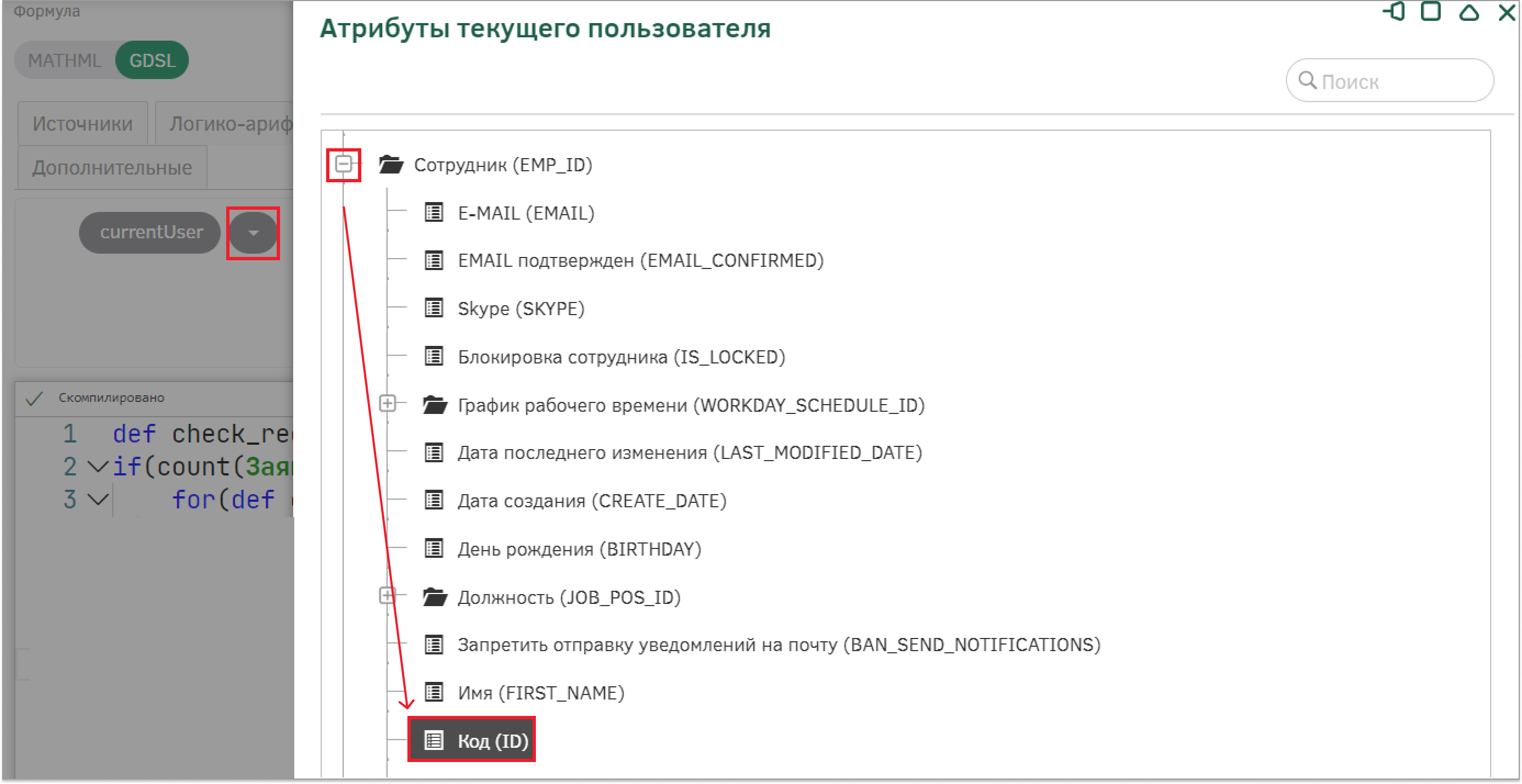Open the currentUser dropdown arrow
This screenshot has height=784, width=1522.
click(253, 233)
